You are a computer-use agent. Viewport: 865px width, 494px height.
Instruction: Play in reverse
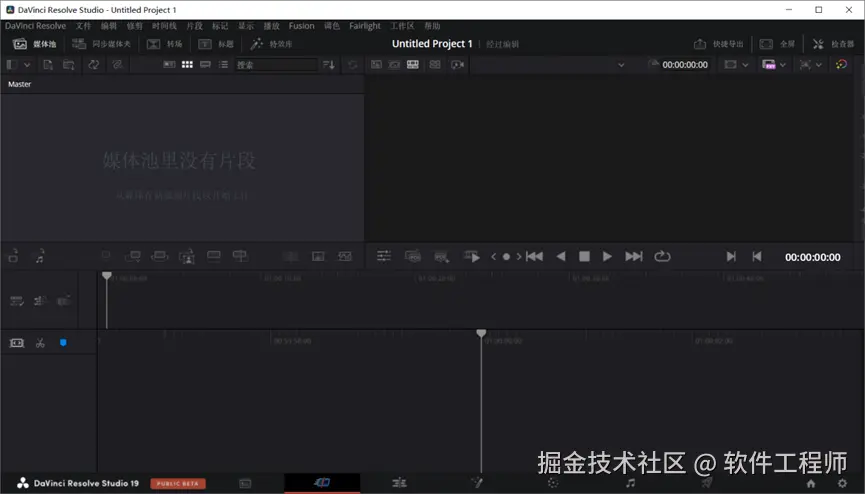(561, 256)
